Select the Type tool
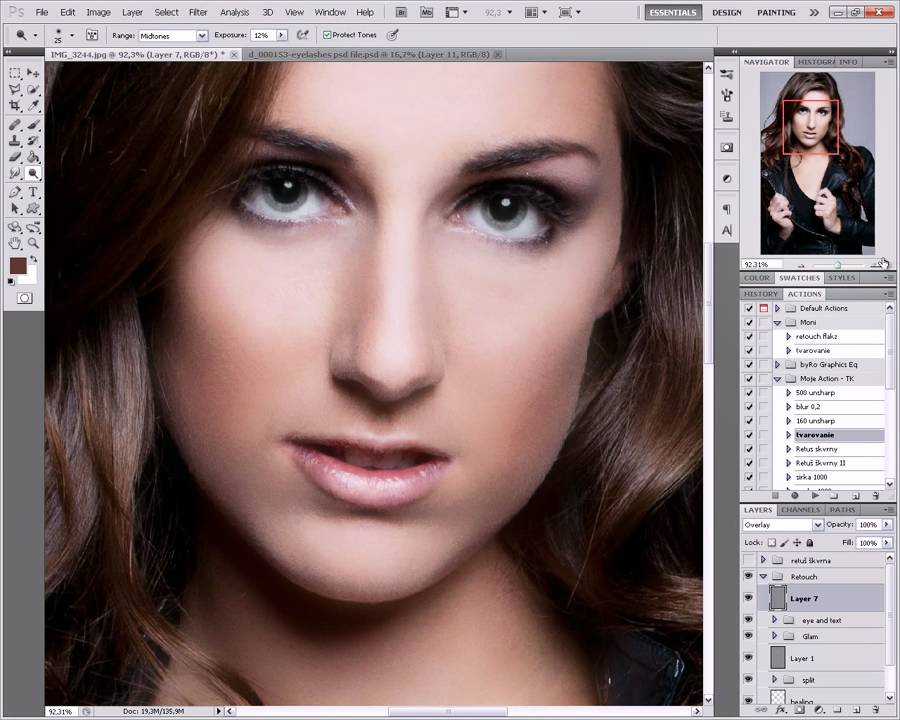900x720 pixels. [33, 192]
